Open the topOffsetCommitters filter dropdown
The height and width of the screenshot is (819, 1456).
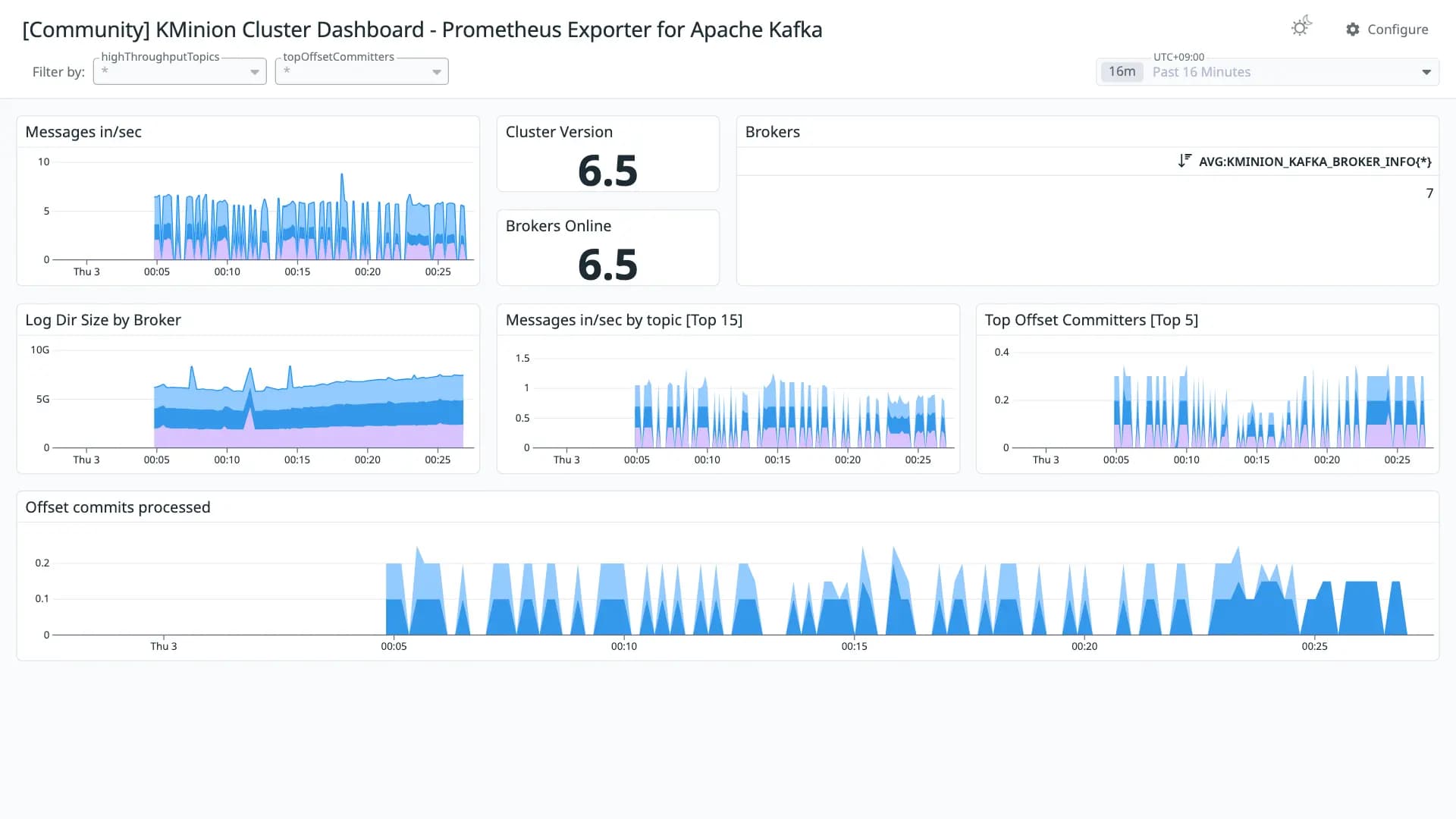click(362, 71)
